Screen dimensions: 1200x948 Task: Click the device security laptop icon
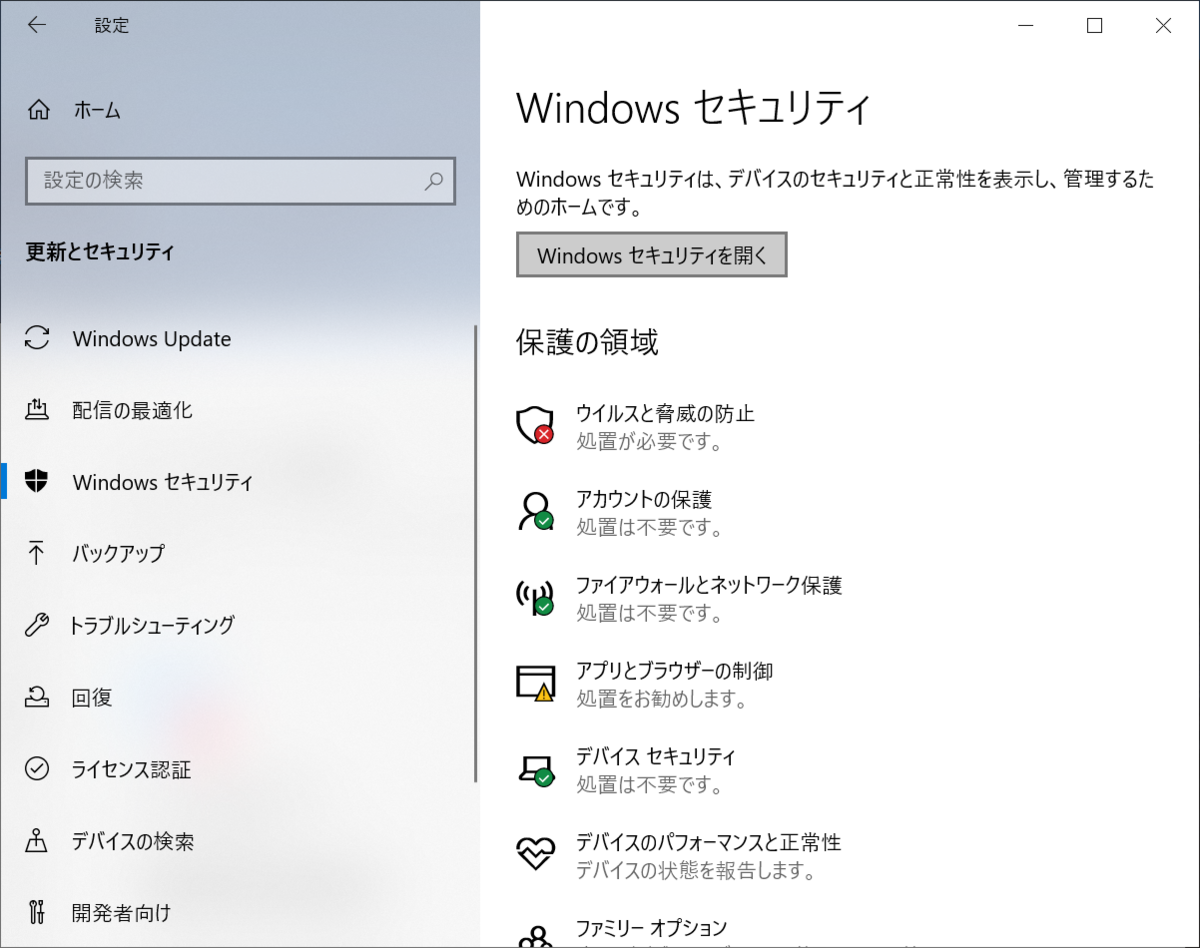[x=535, y=769]
